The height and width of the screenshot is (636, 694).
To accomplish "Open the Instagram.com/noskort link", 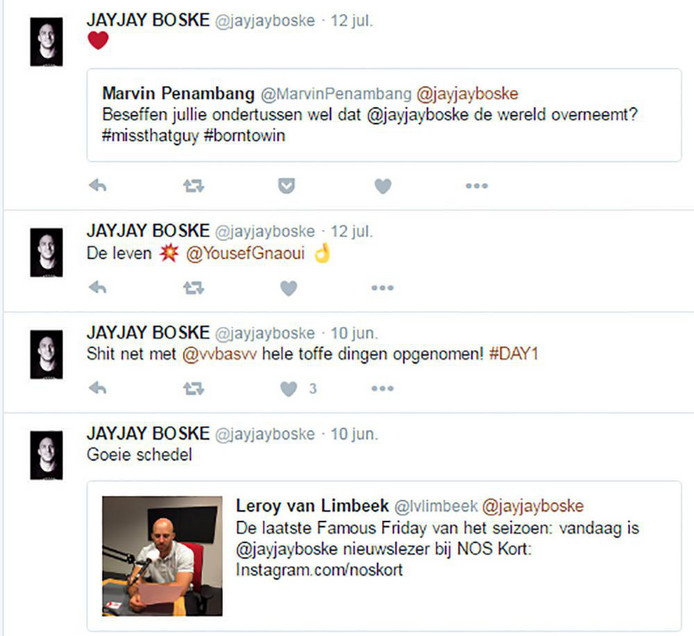I will tap(319, 570).
